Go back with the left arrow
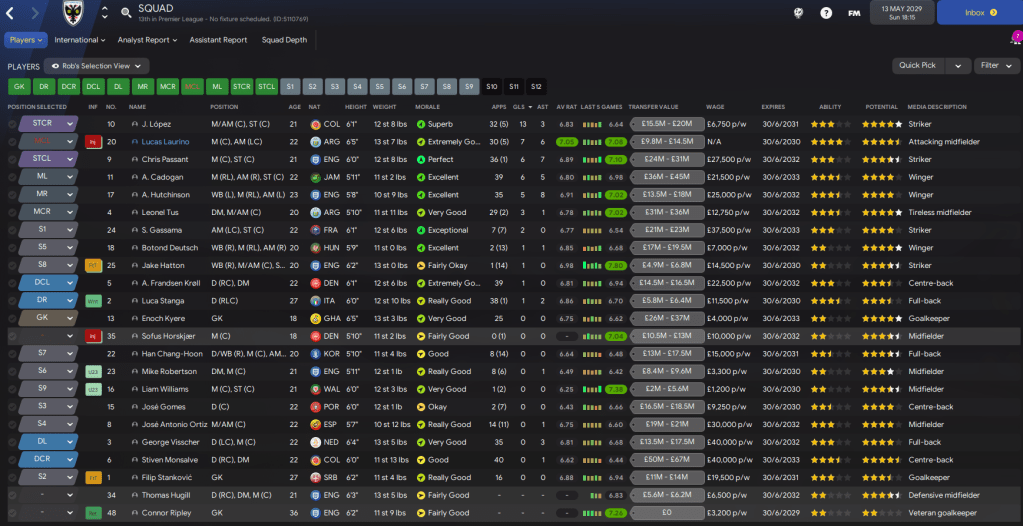The width and height of the screenshot is (1023, 526). 12,13
